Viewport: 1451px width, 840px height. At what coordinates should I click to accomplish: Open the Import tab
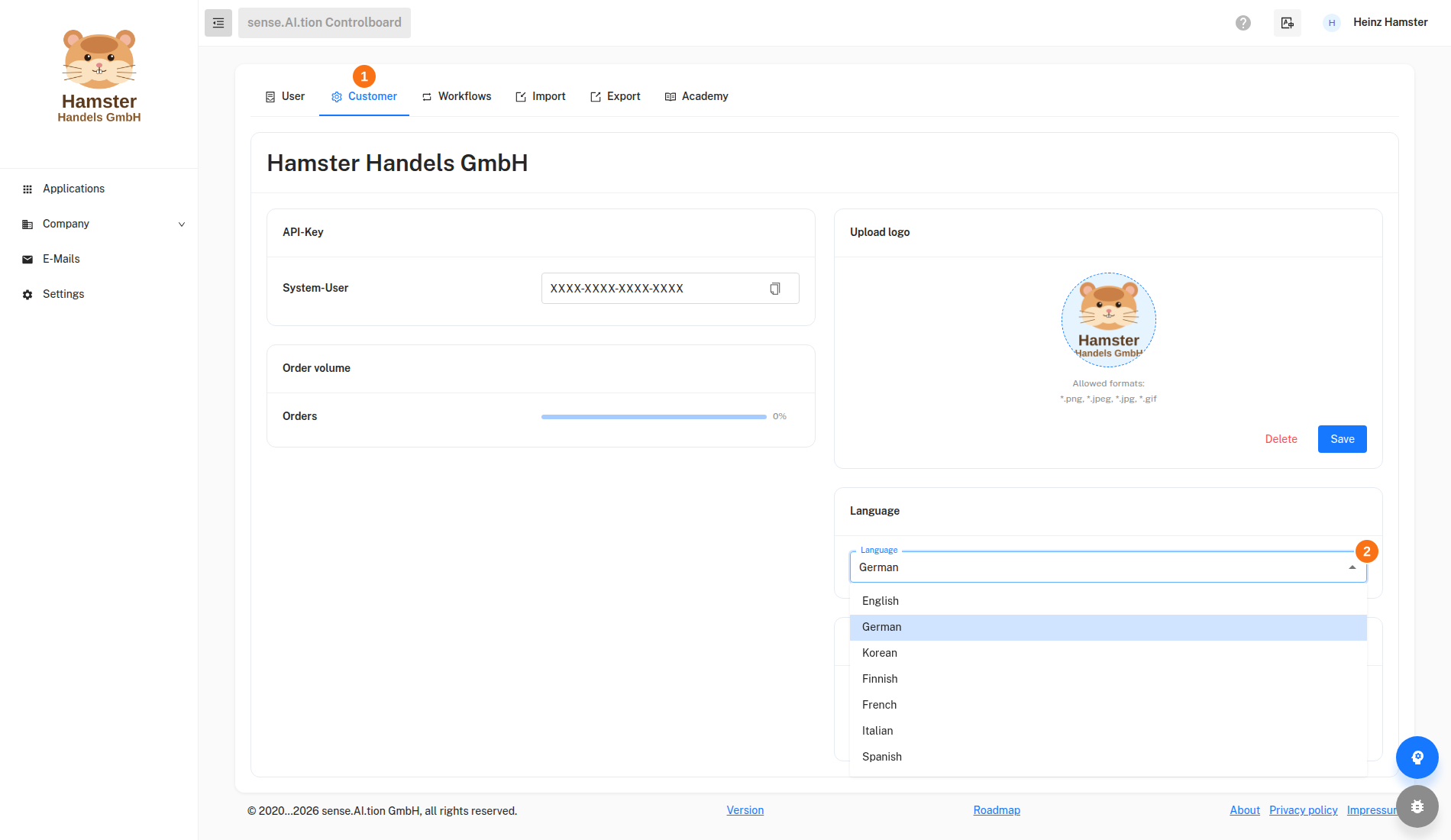pos(541,96)
